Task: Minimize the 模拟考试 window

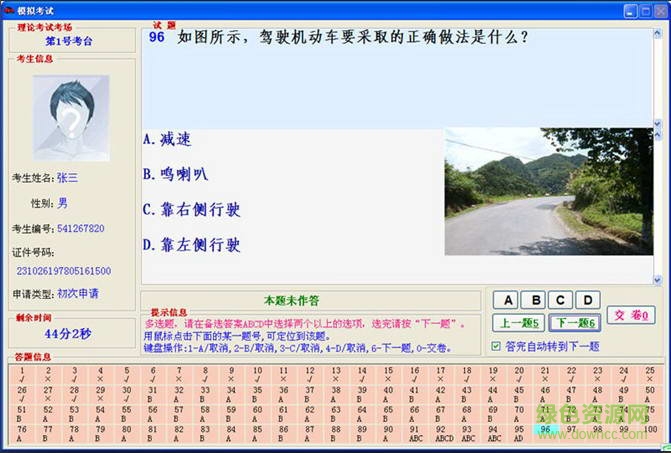Action: (x=630, y=11)
